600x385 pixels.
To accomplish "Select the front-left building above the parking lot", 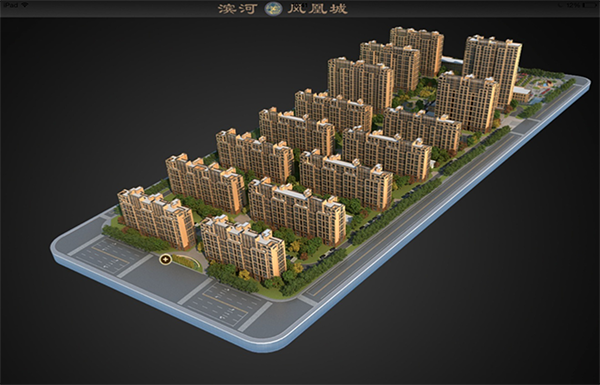I will [x=156, y=217].
